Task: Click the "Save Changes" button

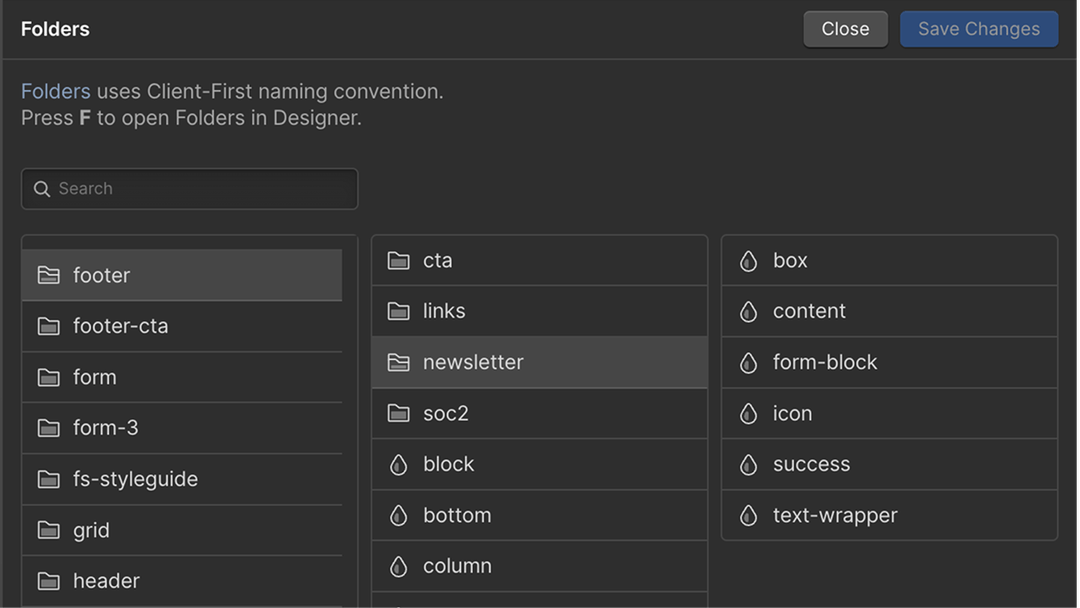Action: pos(978,28)
